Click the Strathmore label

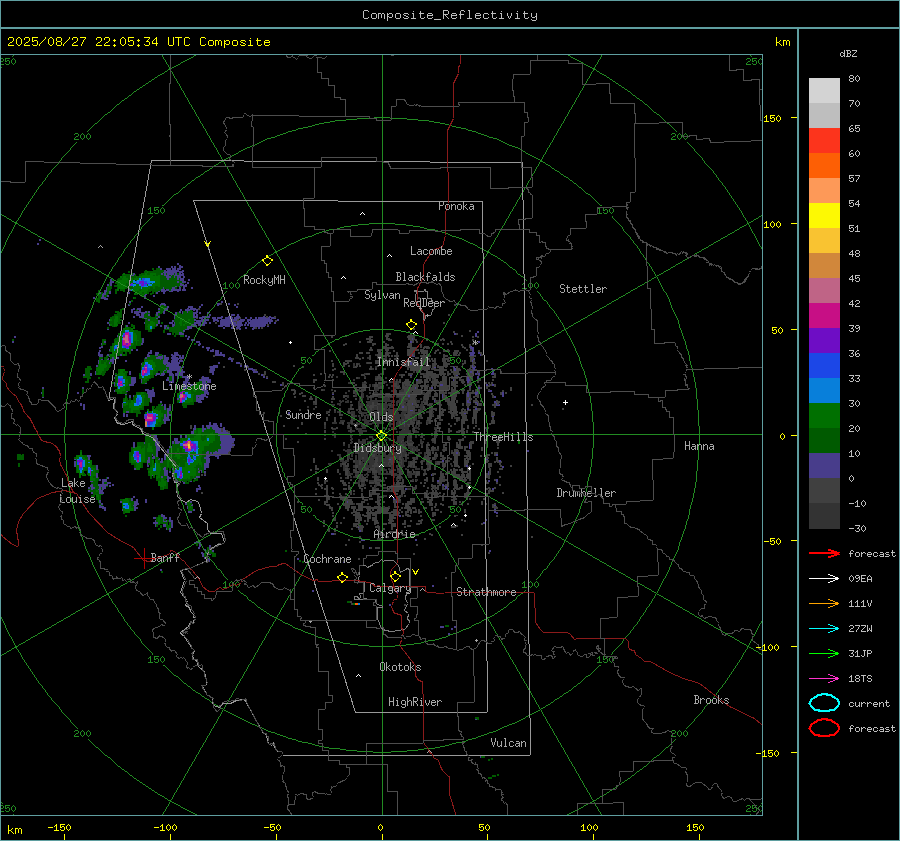click(x=486, y=592)
